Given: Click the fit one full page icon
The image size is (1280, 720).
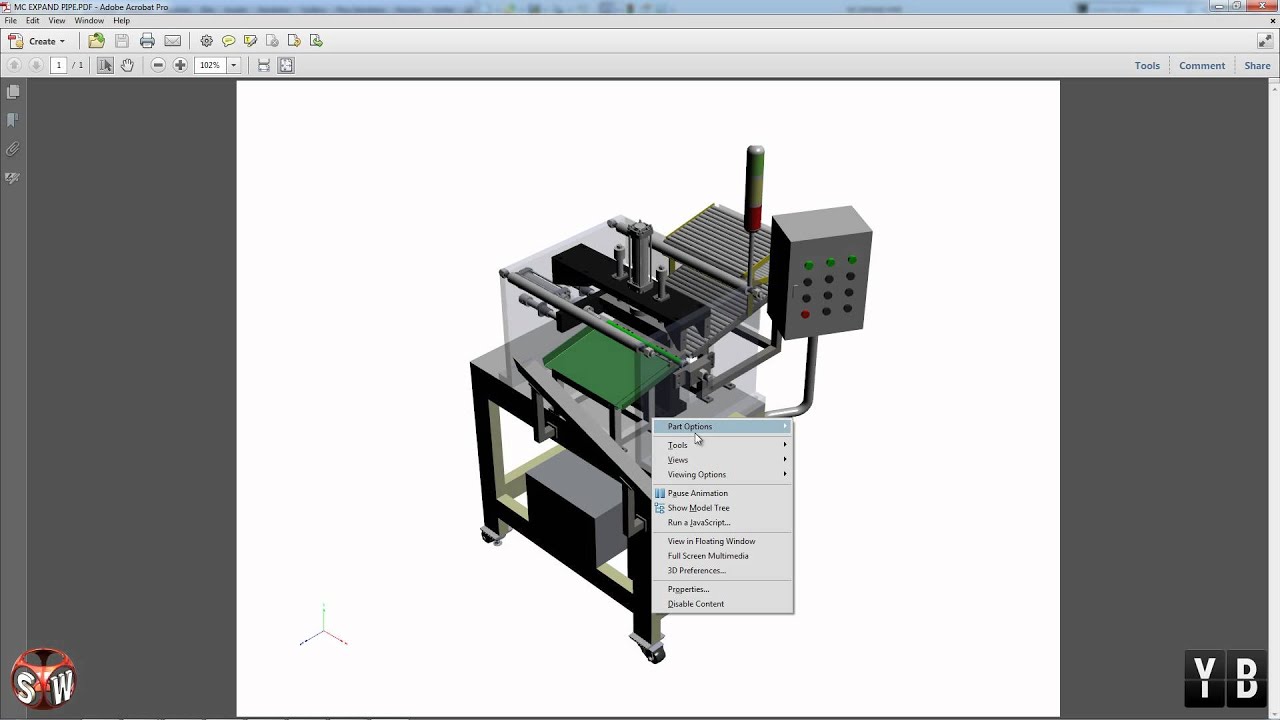Looking at the screenshot, I should 286,65.
